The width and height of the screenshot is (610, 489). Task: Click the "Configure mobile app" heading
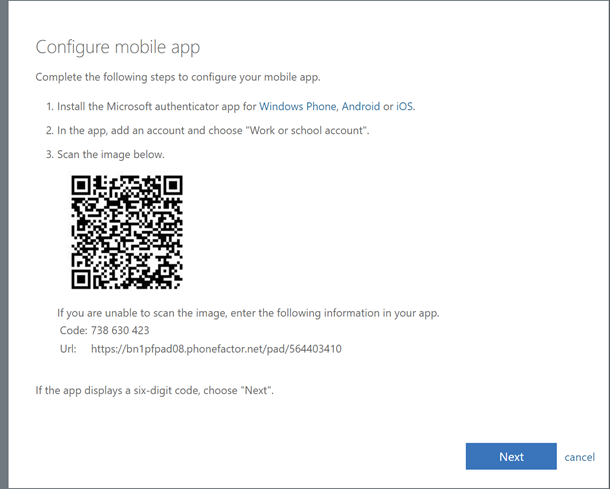118,47
